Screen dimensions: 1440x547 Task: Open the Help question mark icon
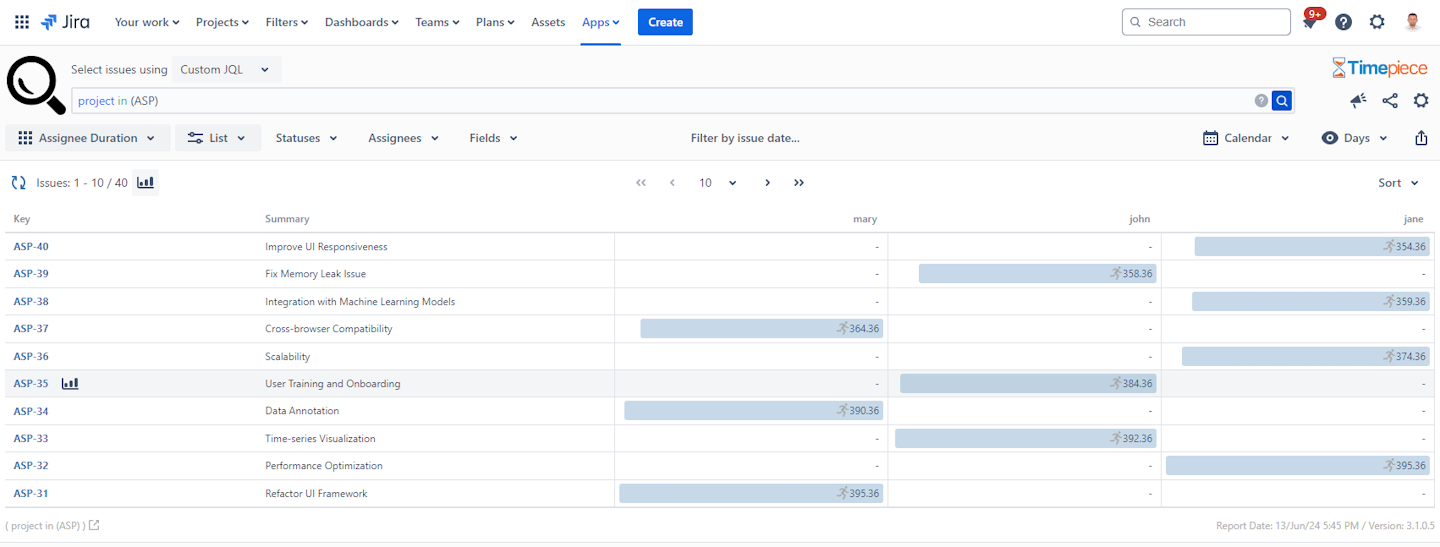(x=1344, y=22)
